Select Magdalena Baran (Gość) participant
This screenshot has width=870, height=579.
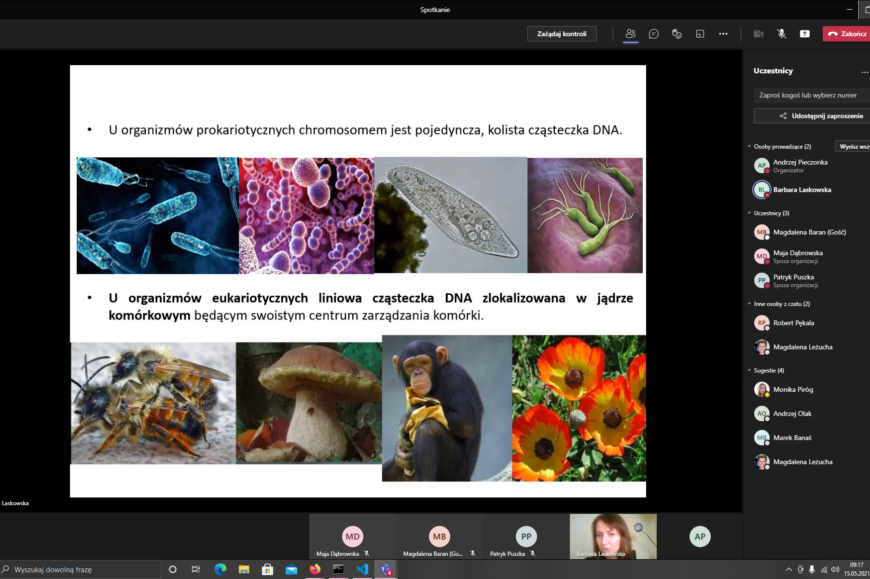(x=809, y=232)
